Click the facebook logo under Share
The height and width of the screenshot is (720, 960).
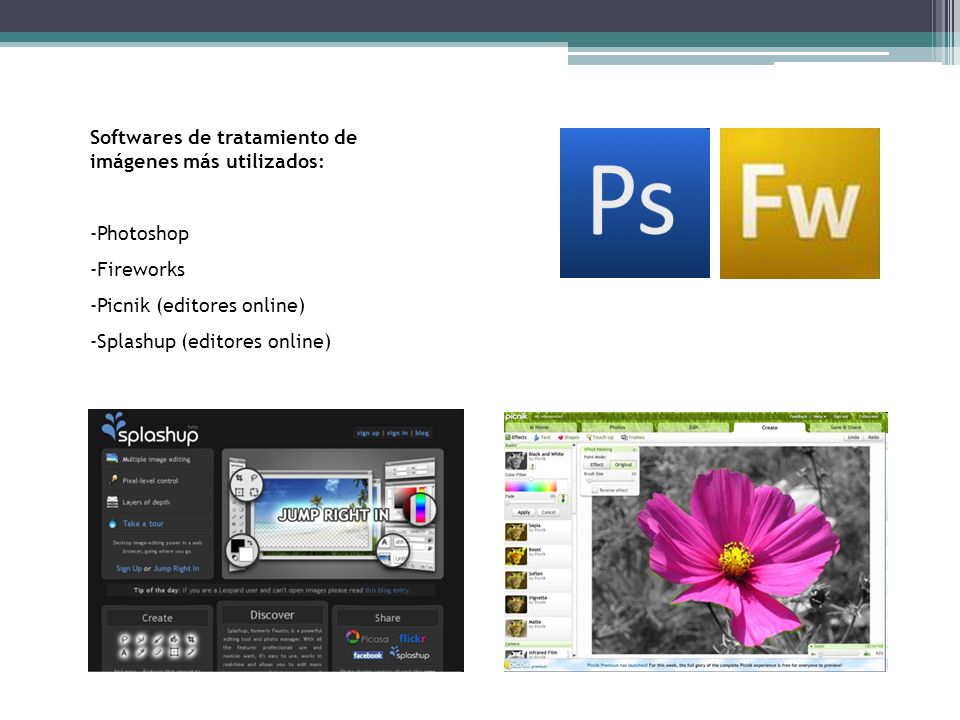[x=367, y=655]
